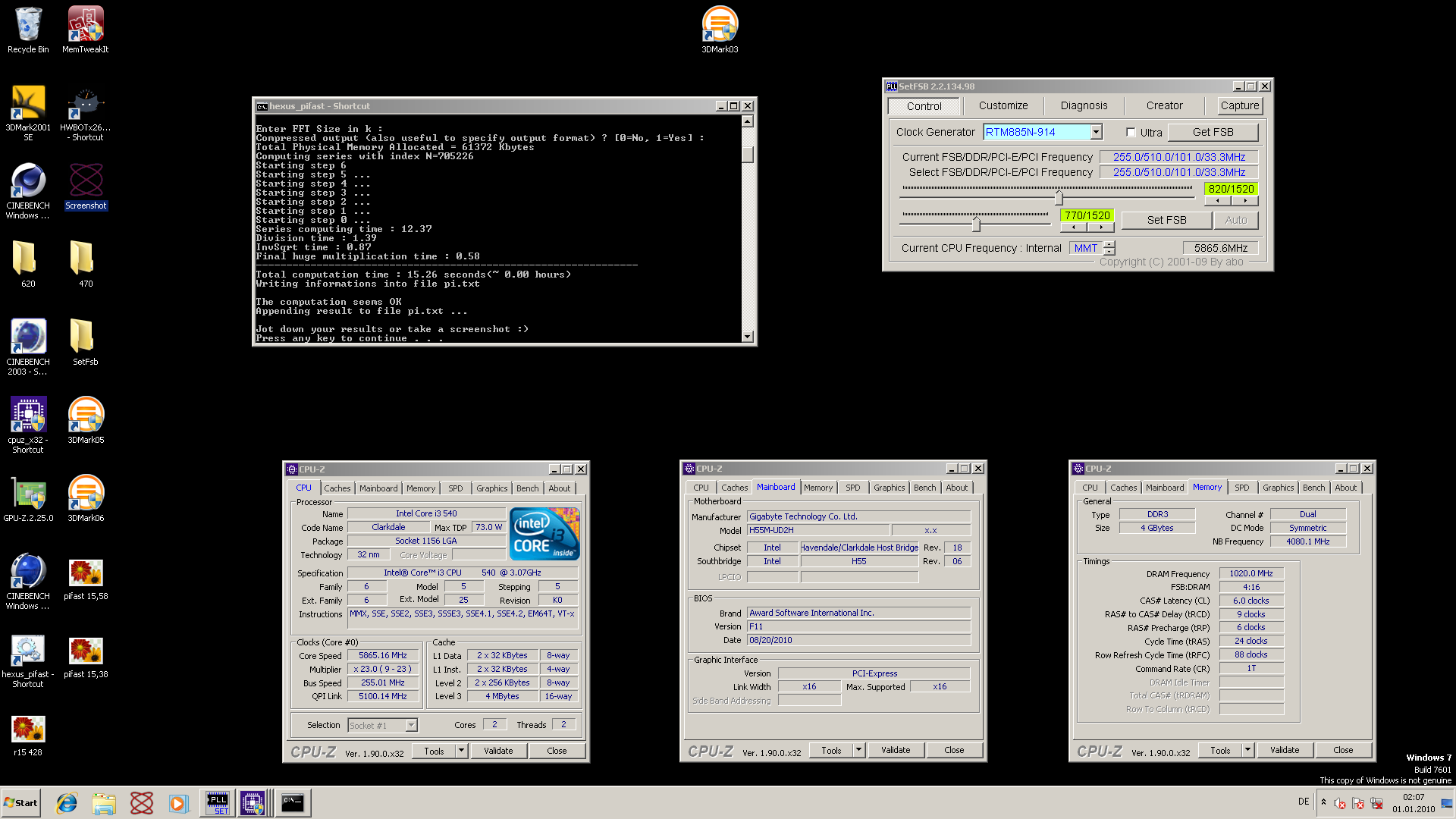This screenshot has width=1456, height=819.
Task: Open the Socket #1 selection dropdown
Action: click(411, 726)
